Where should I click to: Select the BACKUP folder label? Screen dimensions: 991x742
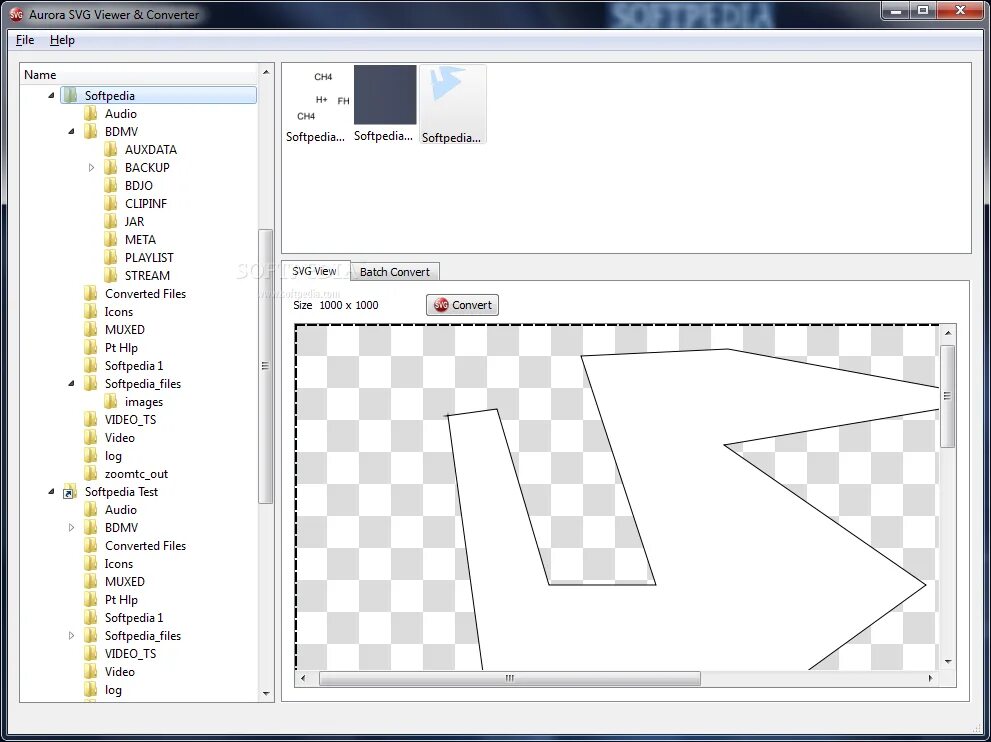coord(147,167)
